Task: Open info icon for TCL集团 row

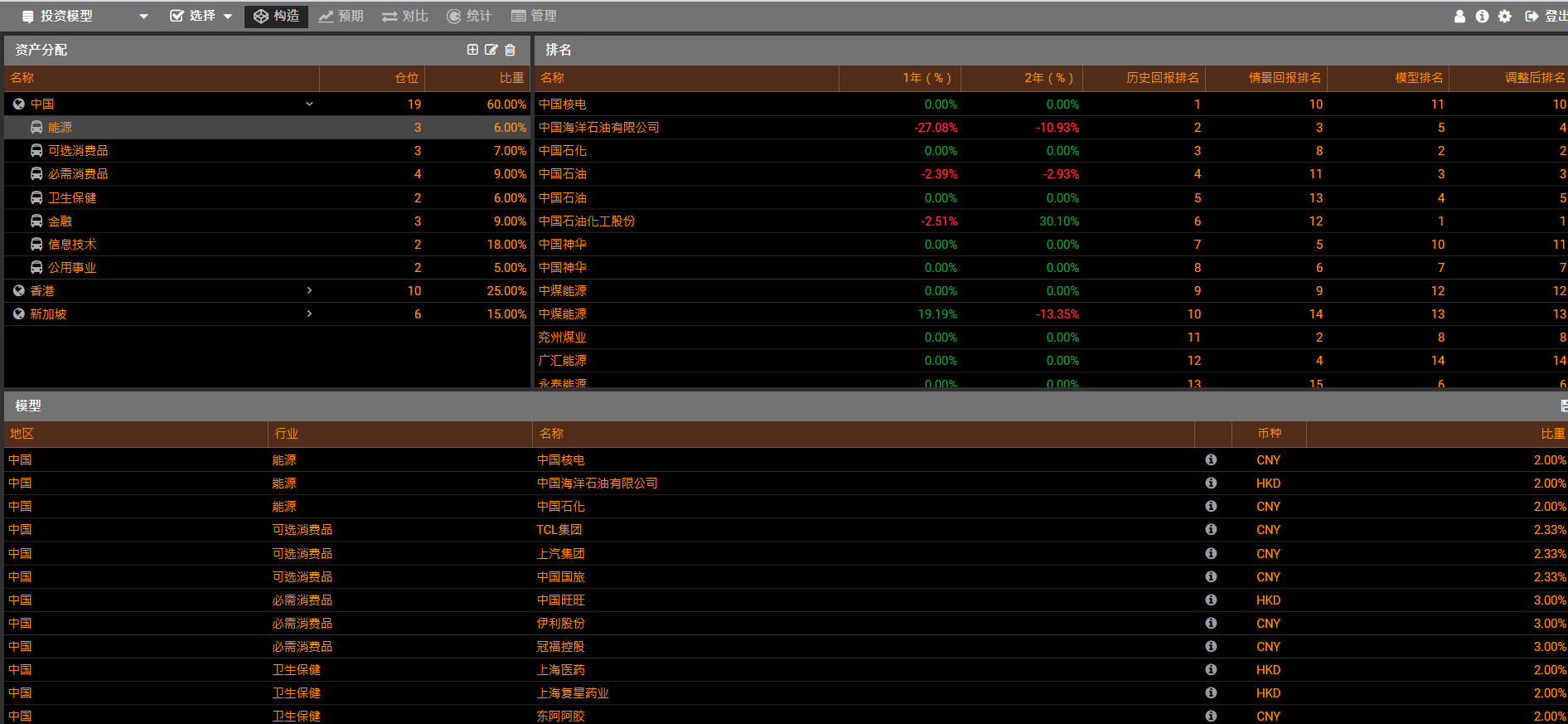Action: tap(1211, 529)
